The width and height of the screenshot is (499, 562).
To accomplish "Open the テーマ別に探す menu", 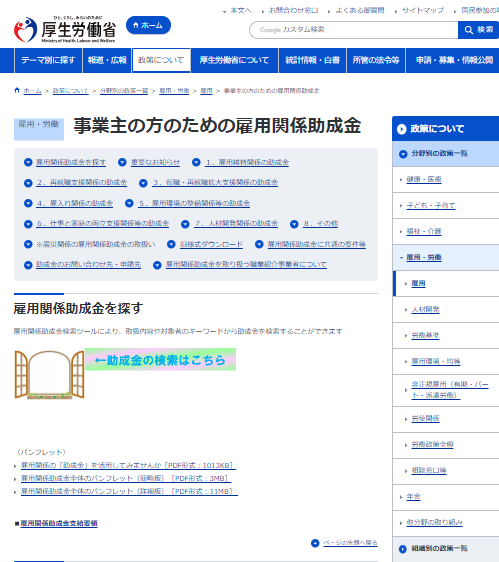I will pos(48,60).
